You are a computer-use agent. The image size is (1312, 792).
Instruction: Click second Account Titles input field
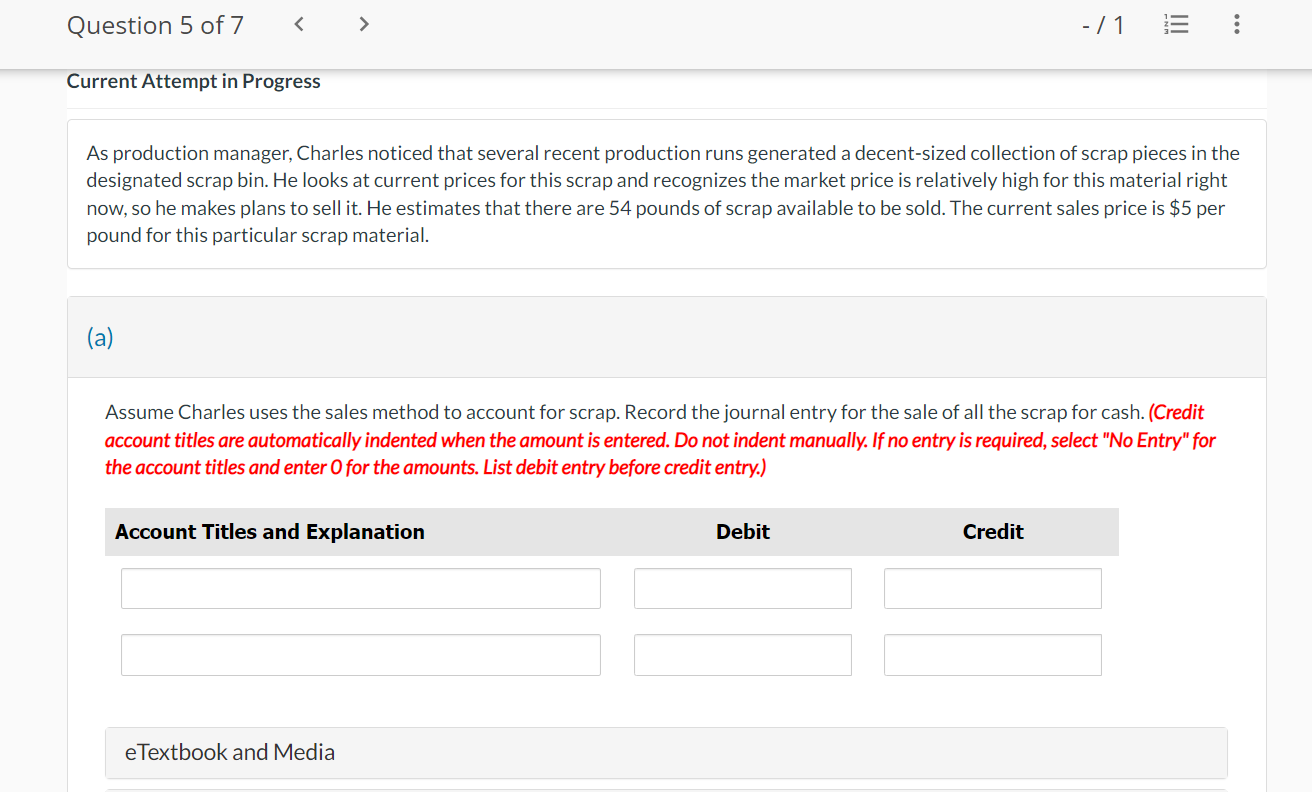pyautogui.click(x=361, y=655)
